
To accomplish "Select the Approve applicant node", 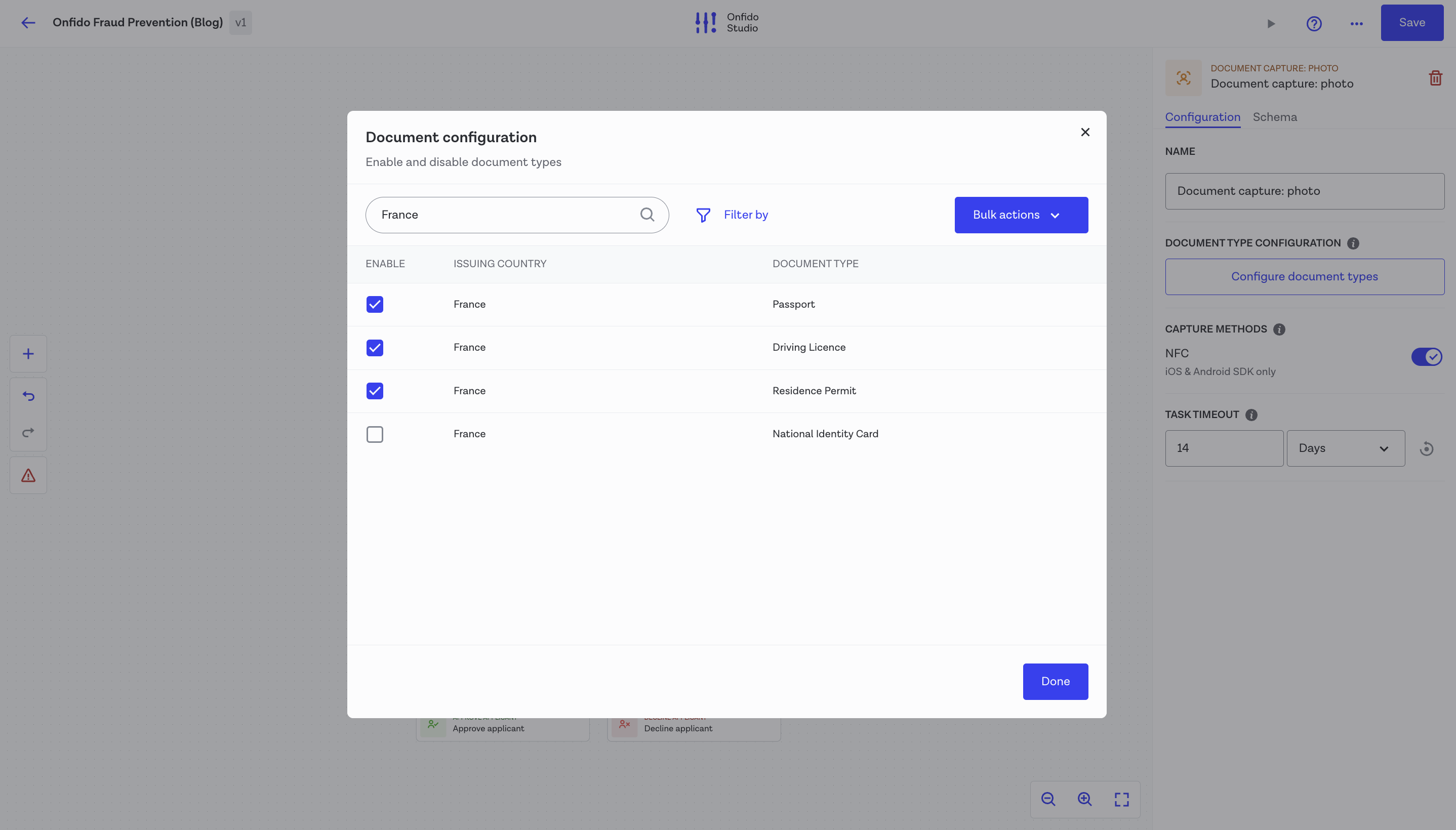I will (502, 729).
